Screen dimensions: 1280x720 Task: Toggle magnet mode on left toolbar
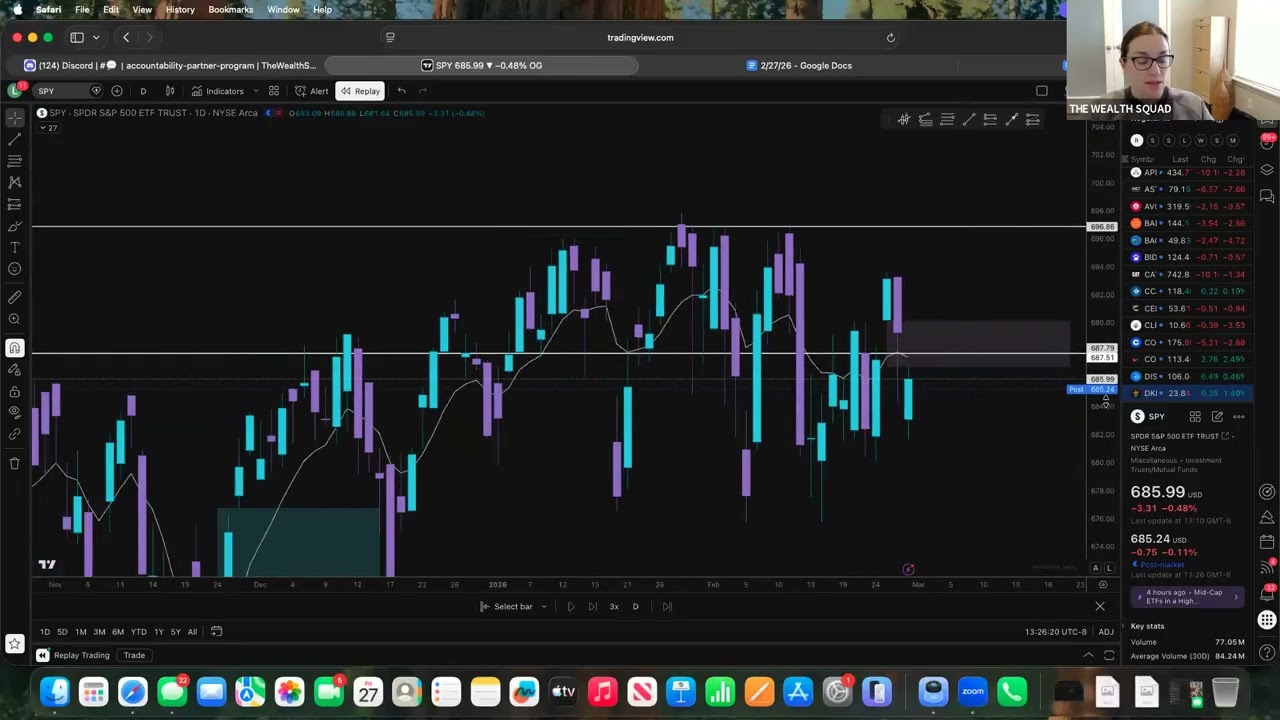[15, 348]
